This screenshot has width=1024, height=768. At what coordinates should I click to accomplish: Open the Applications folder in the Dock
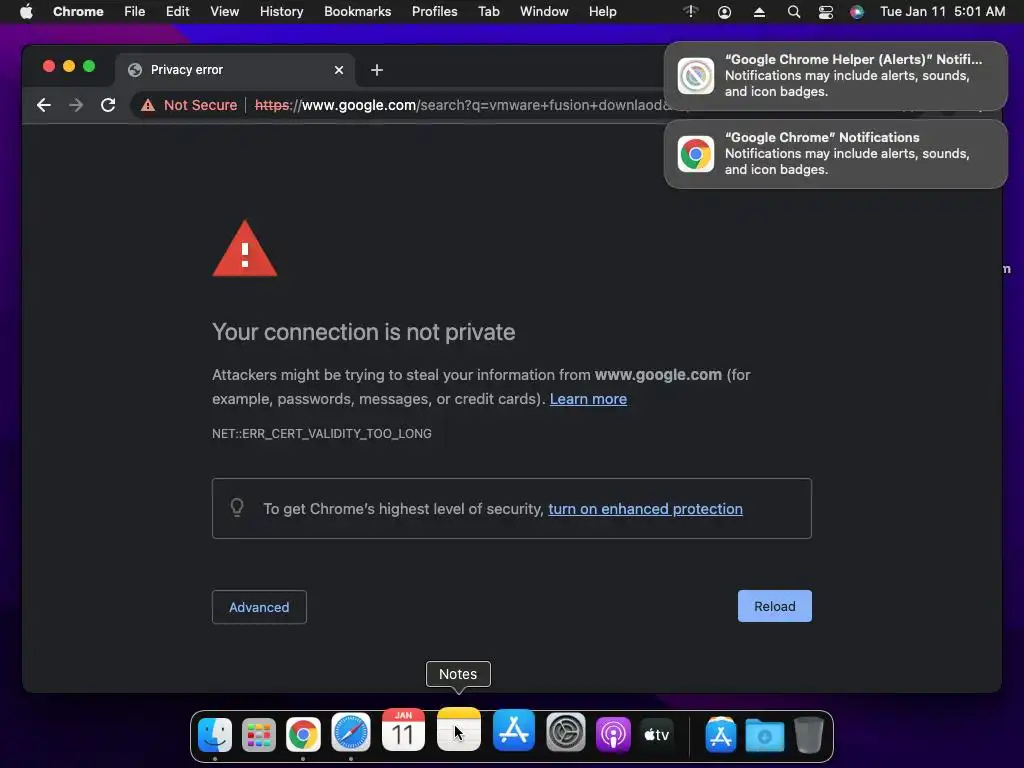pos(721,735)
